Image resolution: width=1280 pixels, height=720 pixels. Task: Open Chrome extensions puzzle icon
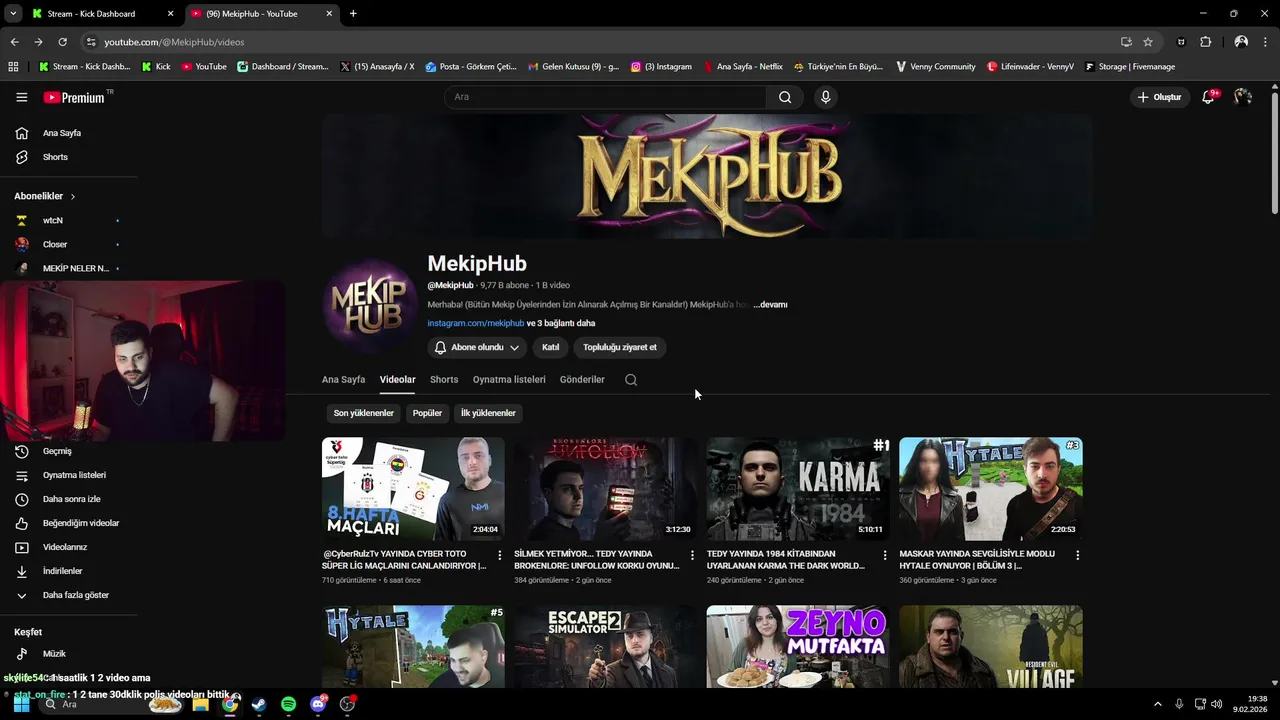(x=1205, y=42)
